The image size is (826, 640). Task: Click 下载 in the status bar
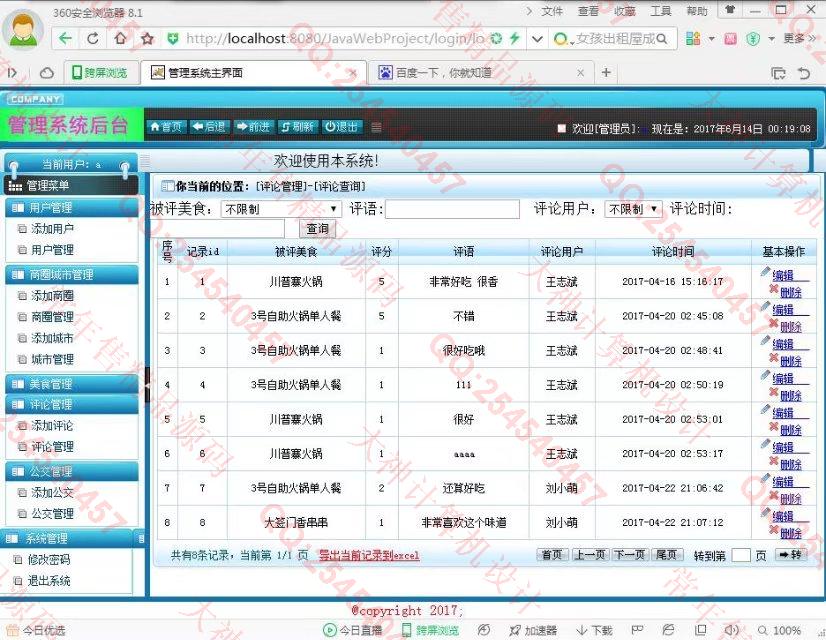click(595, 630)
